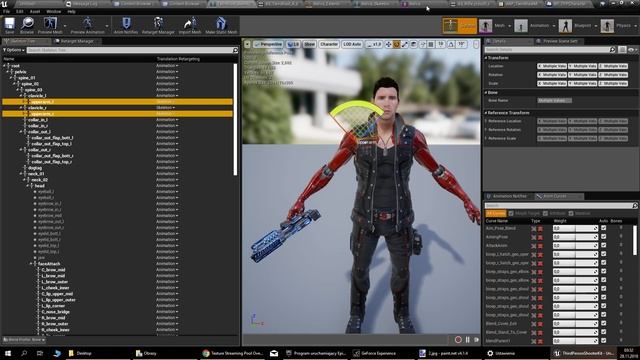Click the Browse magnifier icon
The width and height of the screenshot is (640, 360).
coord(27,25)
